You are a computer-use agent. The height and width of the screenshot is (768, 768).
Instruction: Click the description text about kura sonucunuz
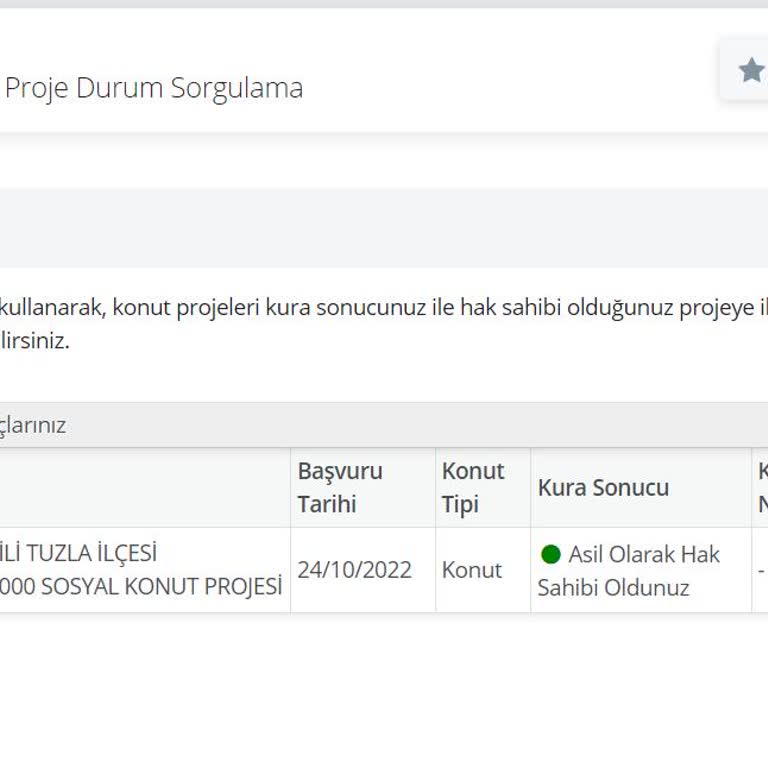coord(384,323)
